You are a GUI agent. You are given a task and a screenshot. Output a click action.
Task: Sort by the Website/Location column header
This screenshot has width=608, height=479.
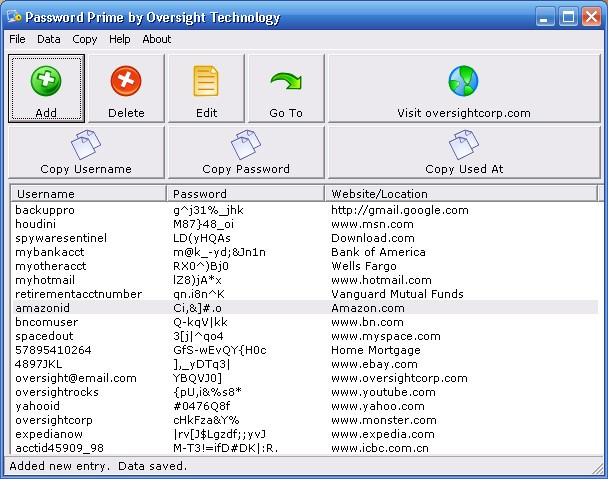461,194
